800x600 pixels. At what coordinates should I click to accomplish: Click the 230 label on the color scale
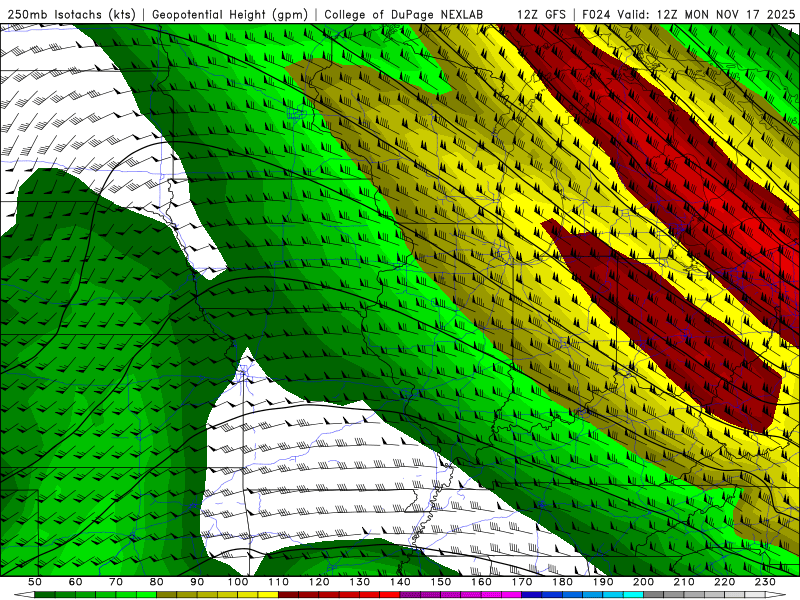(765, 582)
